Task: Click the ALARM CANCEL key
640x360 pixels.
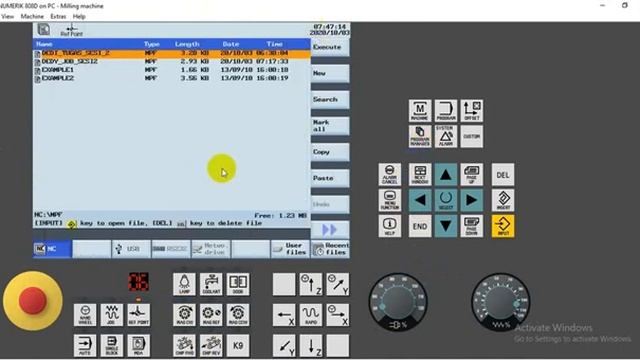Action: click(x=389, y=174)
